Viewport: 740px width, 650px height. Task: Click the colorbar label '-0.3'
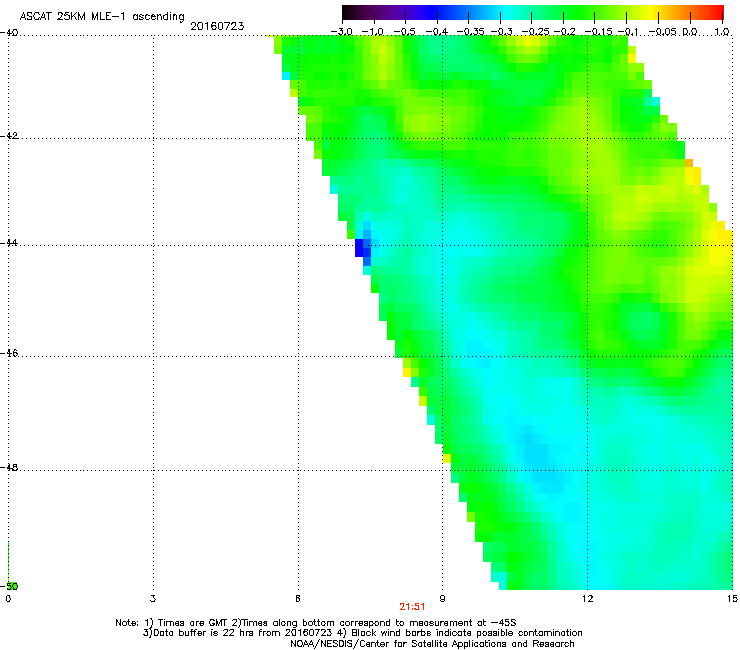tap(501, 32)
